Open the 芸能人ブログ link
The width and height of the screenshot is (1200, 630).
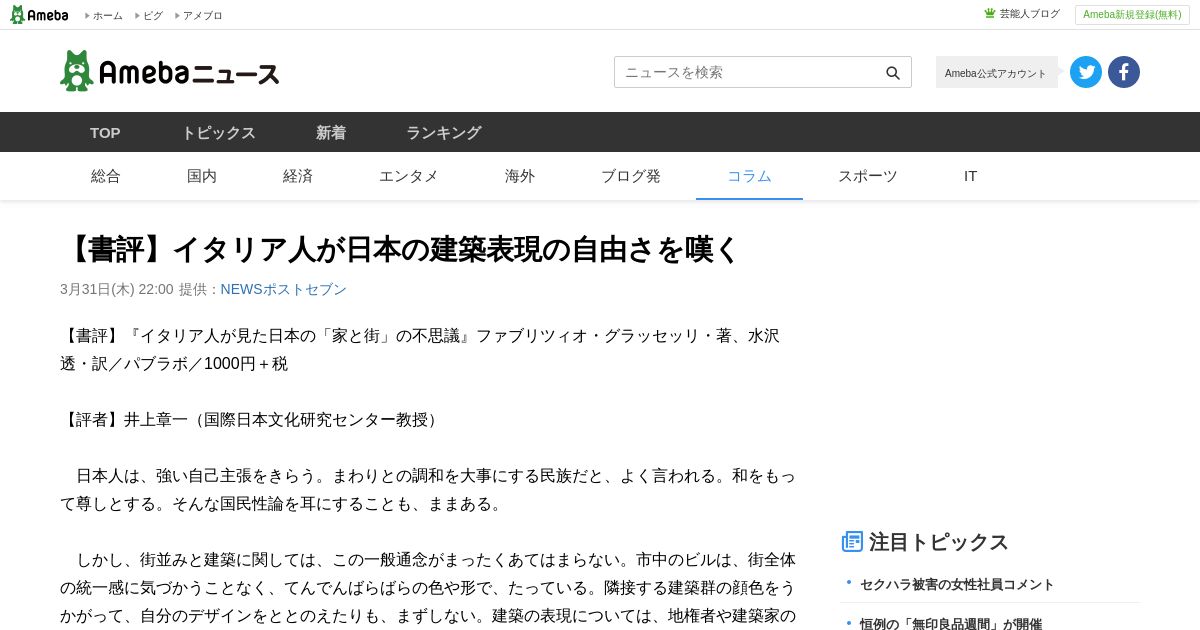click(1030, 14)
